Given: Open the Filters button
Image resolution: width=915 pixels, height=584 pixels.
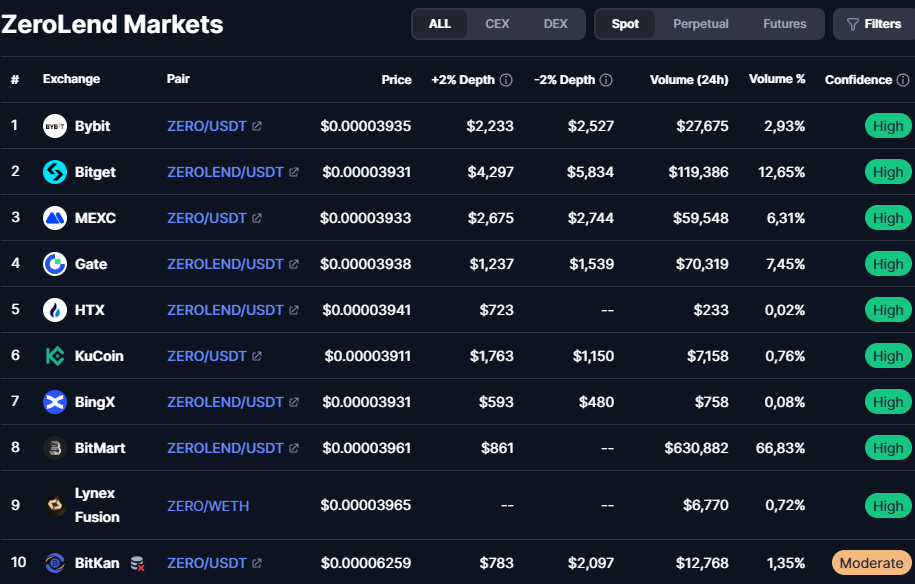Looking at the screenshot, I should 874,24.
